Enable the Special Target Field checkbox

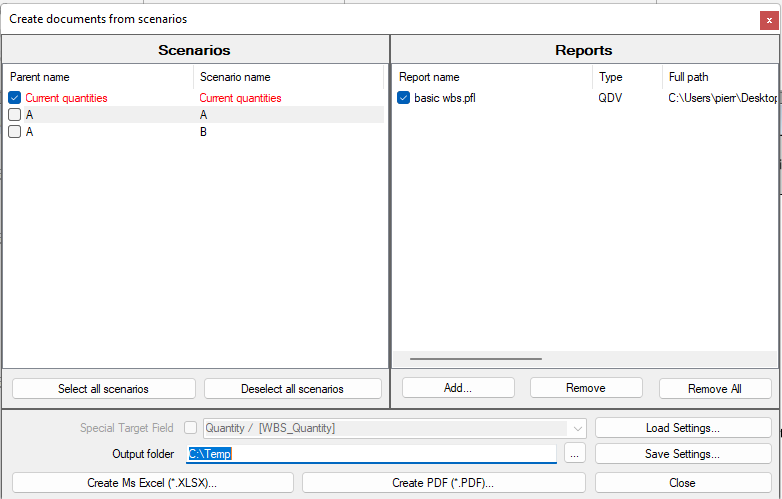[x=191, y=428]
